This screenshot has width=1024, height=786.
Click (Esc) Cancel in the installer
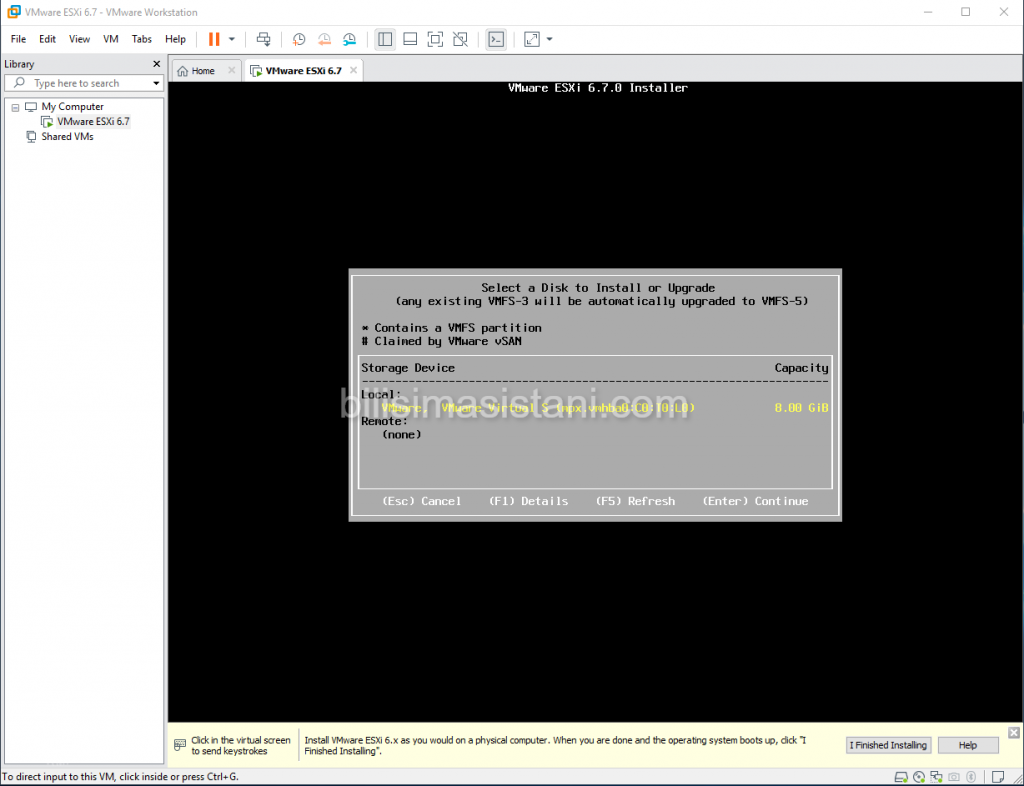point(421,501)
